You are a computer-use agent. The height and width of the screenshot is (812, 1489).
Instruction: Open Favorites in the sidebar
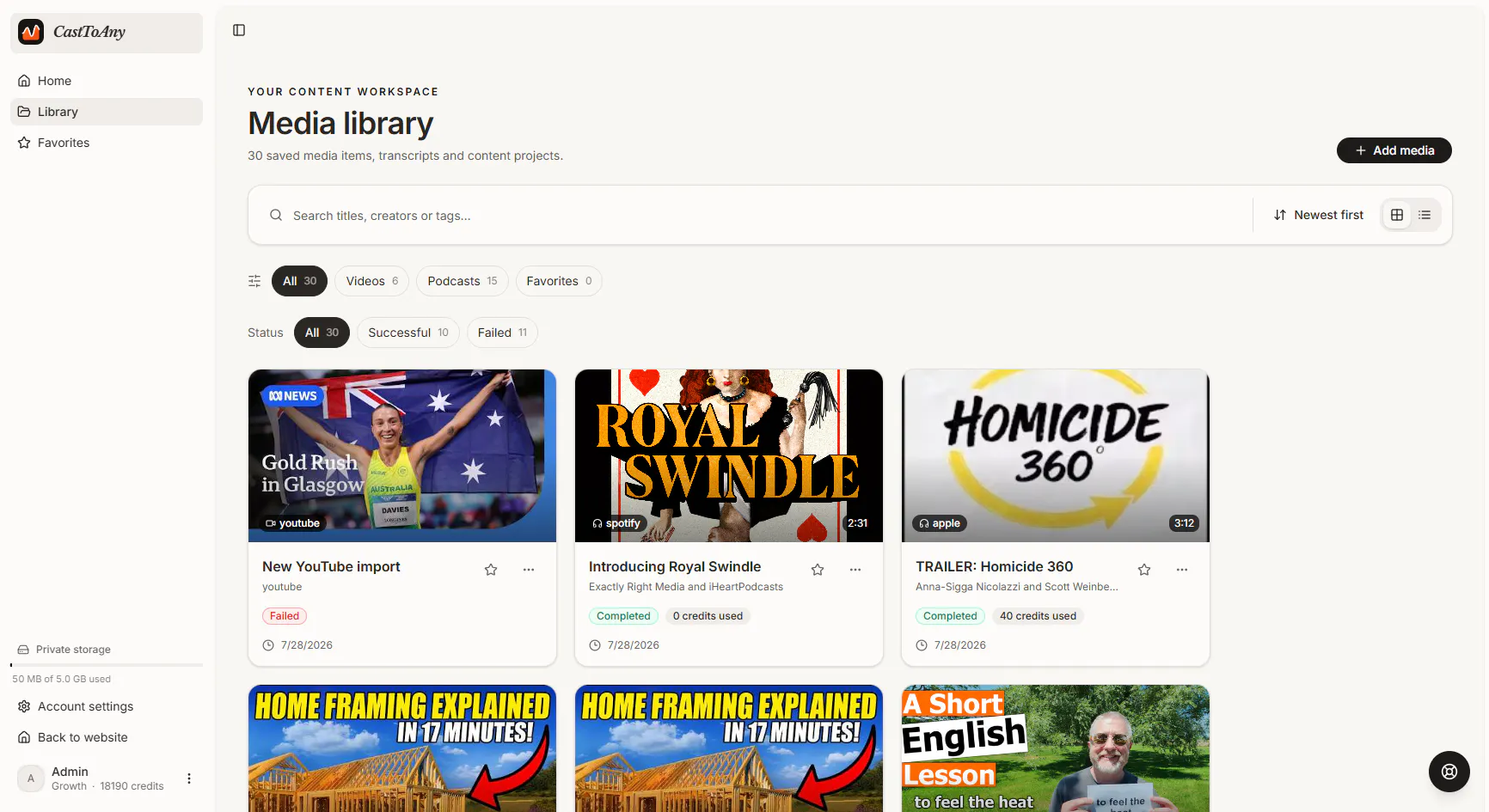point(107,143)
